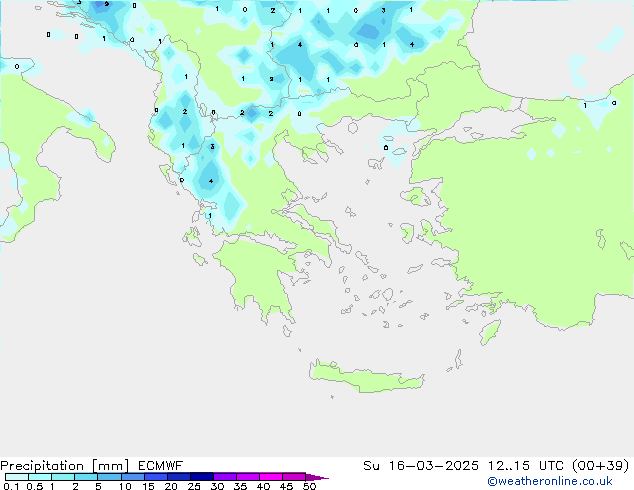Click the island of Rhodes on the map

[490, 332]
